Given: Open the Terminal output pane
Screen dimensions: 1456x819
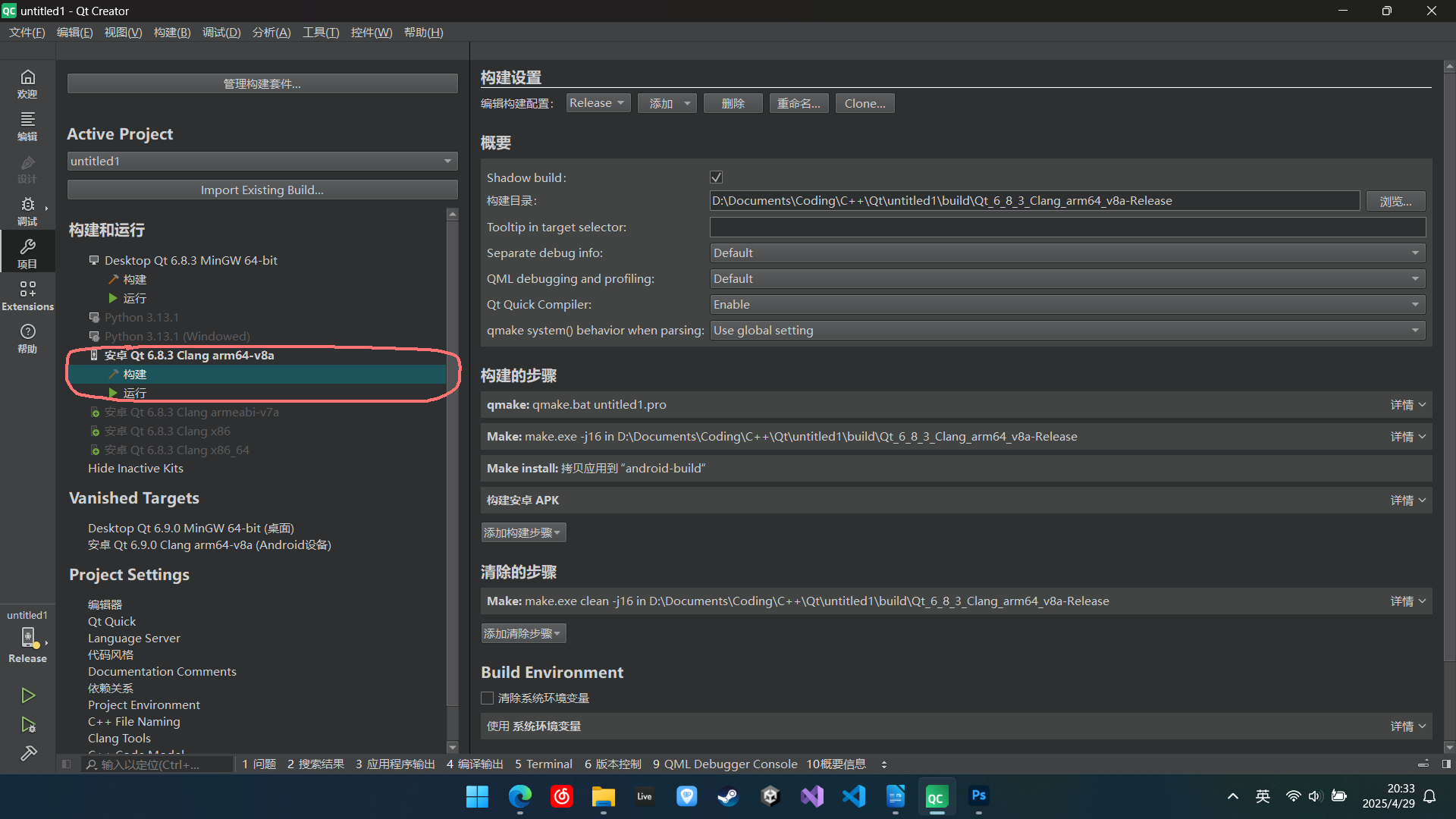Looking at the screenshot, I should (x=544, y=764).
